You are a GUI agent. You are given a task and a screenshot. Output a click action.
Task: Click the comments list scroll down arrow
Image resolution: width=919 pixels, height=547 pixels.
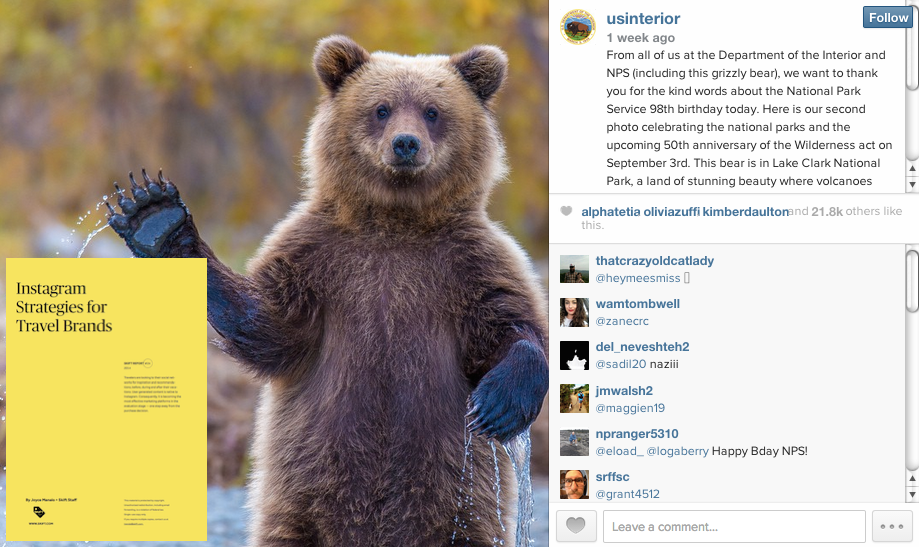(912, 494)
